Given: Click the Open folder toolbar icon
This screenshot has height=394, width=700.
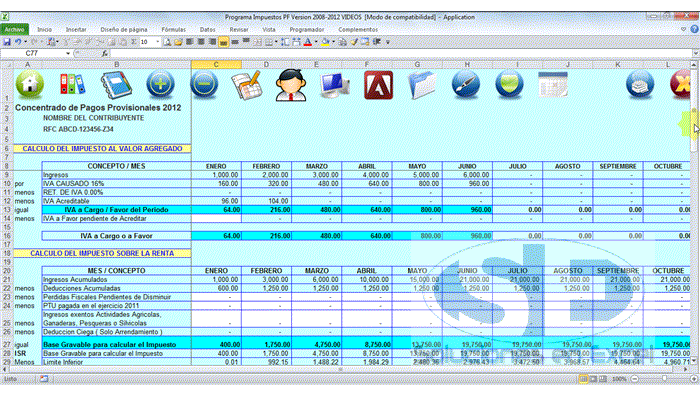Looking at the screenshot, I should click(178, 42).
